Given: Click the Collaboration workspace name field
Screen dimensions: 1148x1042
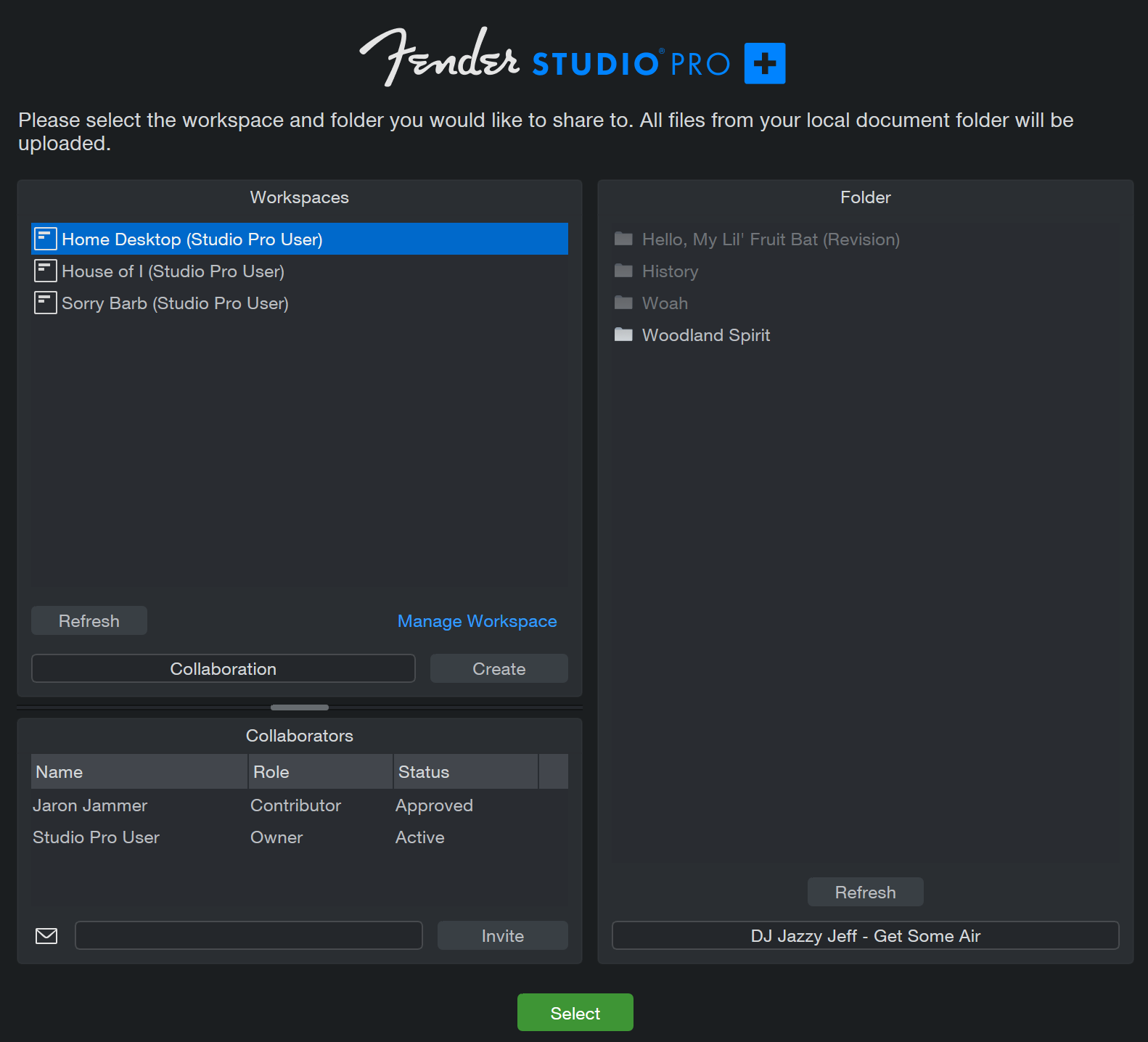Looking at the screenshot, I should pos(224,668).
